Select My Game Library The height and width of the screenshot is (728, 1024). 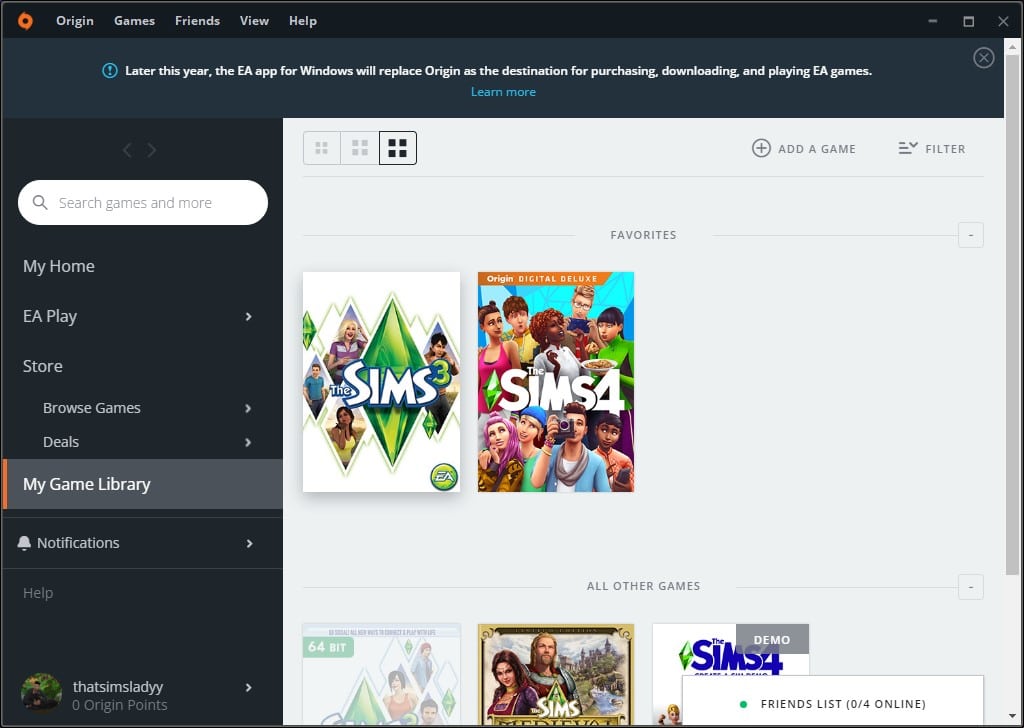tap(142, 484)
